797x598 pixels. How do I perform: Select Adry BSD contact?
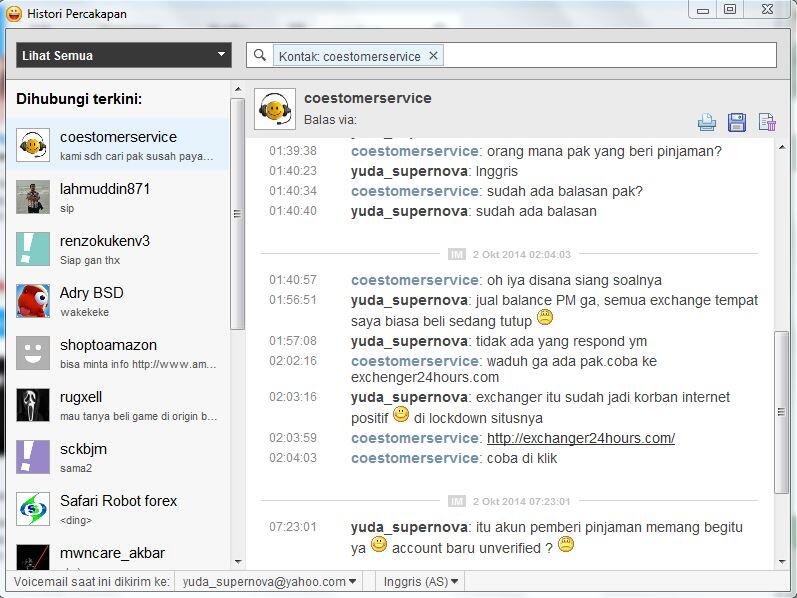coord(118,301)
